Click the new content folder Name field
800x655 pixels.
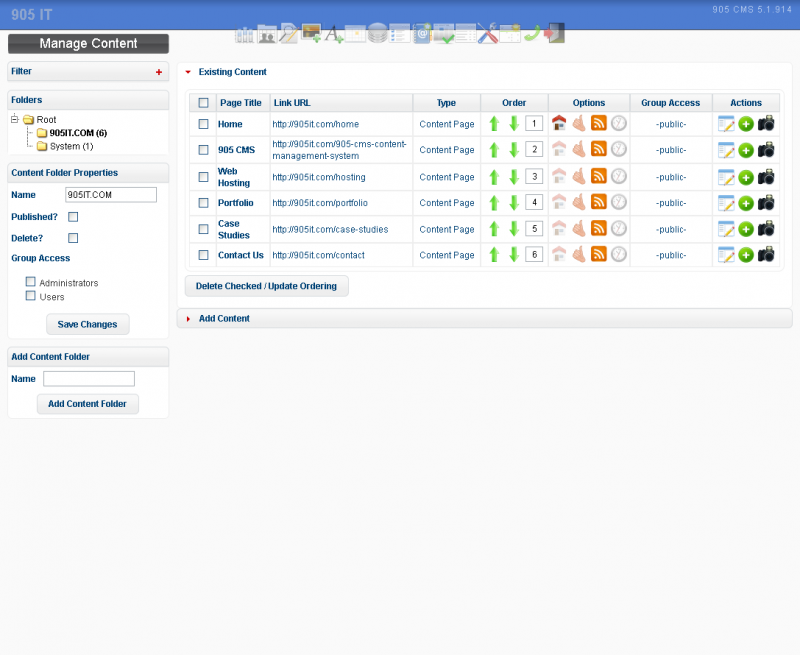click(89, 379)
